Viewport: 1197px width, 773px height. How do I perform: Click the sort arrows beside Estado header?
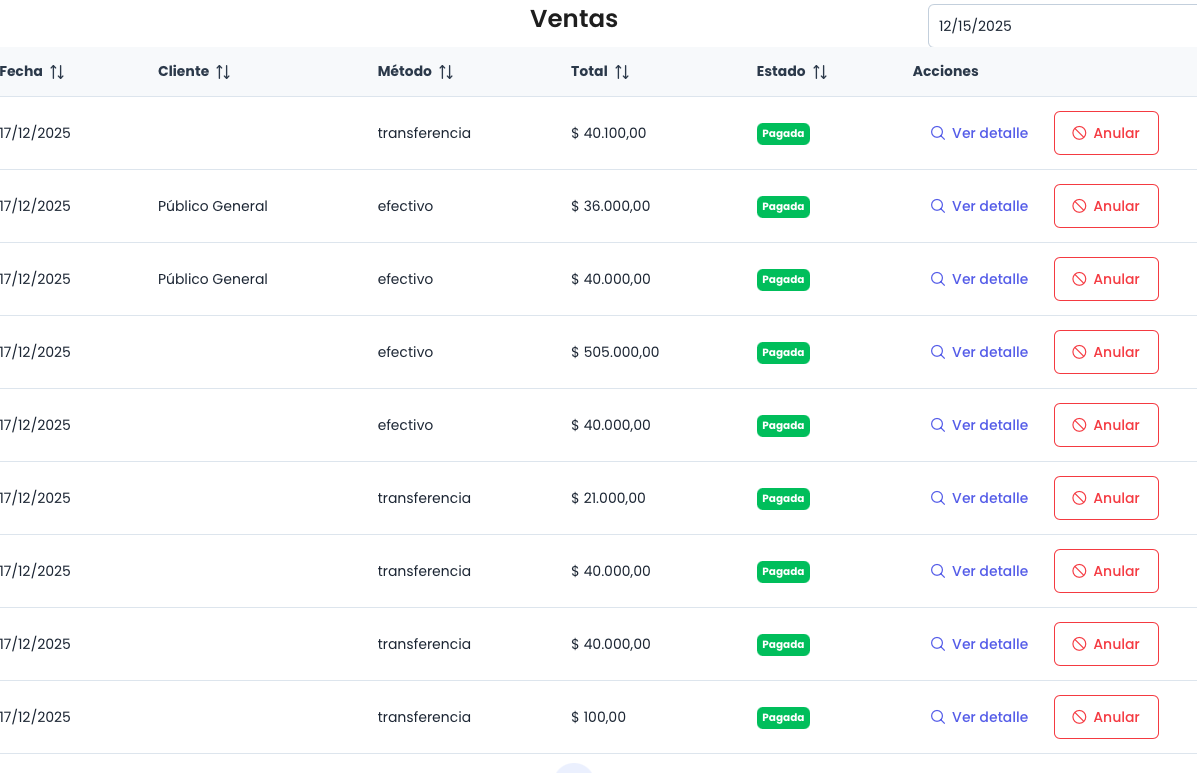[820, 72]
